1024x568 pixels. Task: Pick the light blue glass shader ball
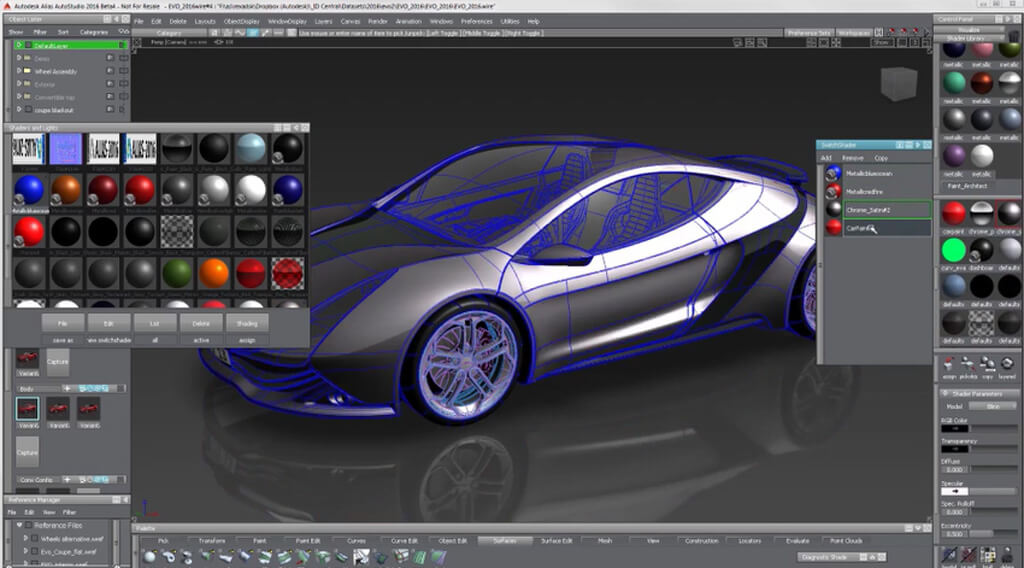[250, 150]
